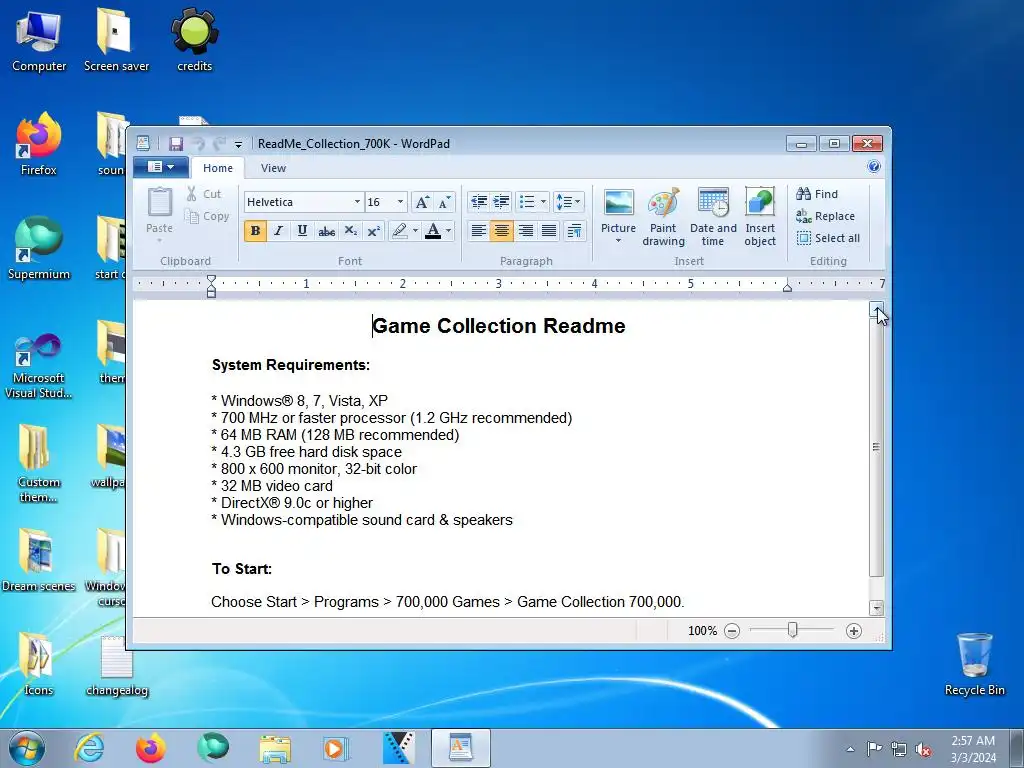Open the Helvetica font family dropdown
Viewport: 1024px width, 768px height.
(357, 202)
